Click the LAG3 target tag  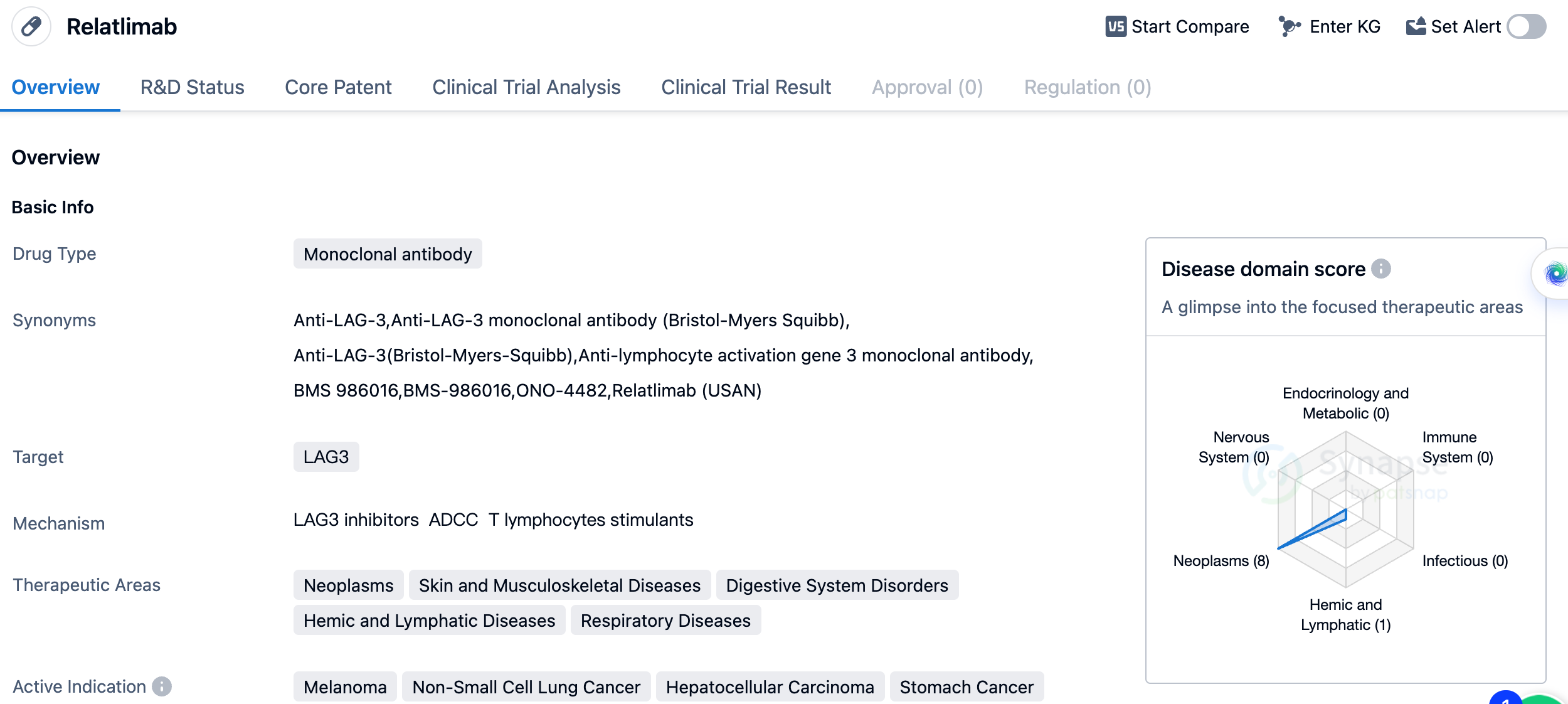(x=326, y=457)
